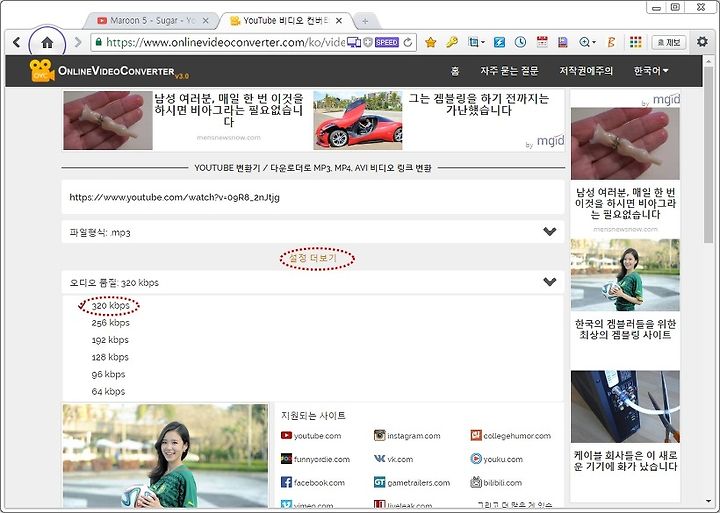
Task: Click the 제보 report button
Action: (669, 42)
